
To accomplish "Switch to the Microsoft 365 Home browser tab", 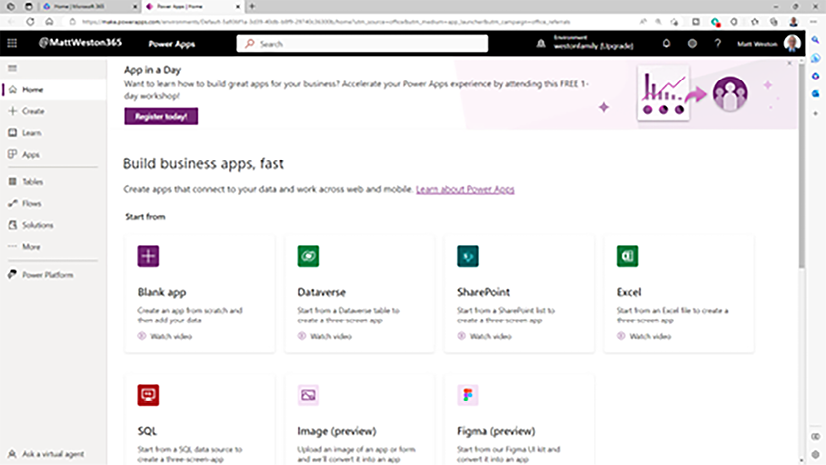I will click(x=88, y=6).
